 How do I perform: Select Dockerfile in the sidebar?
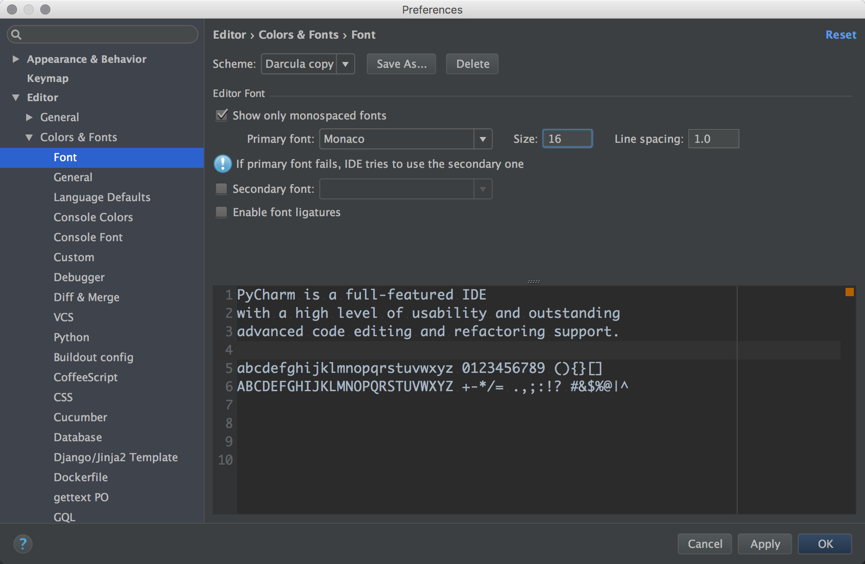(x=81, y=477)
